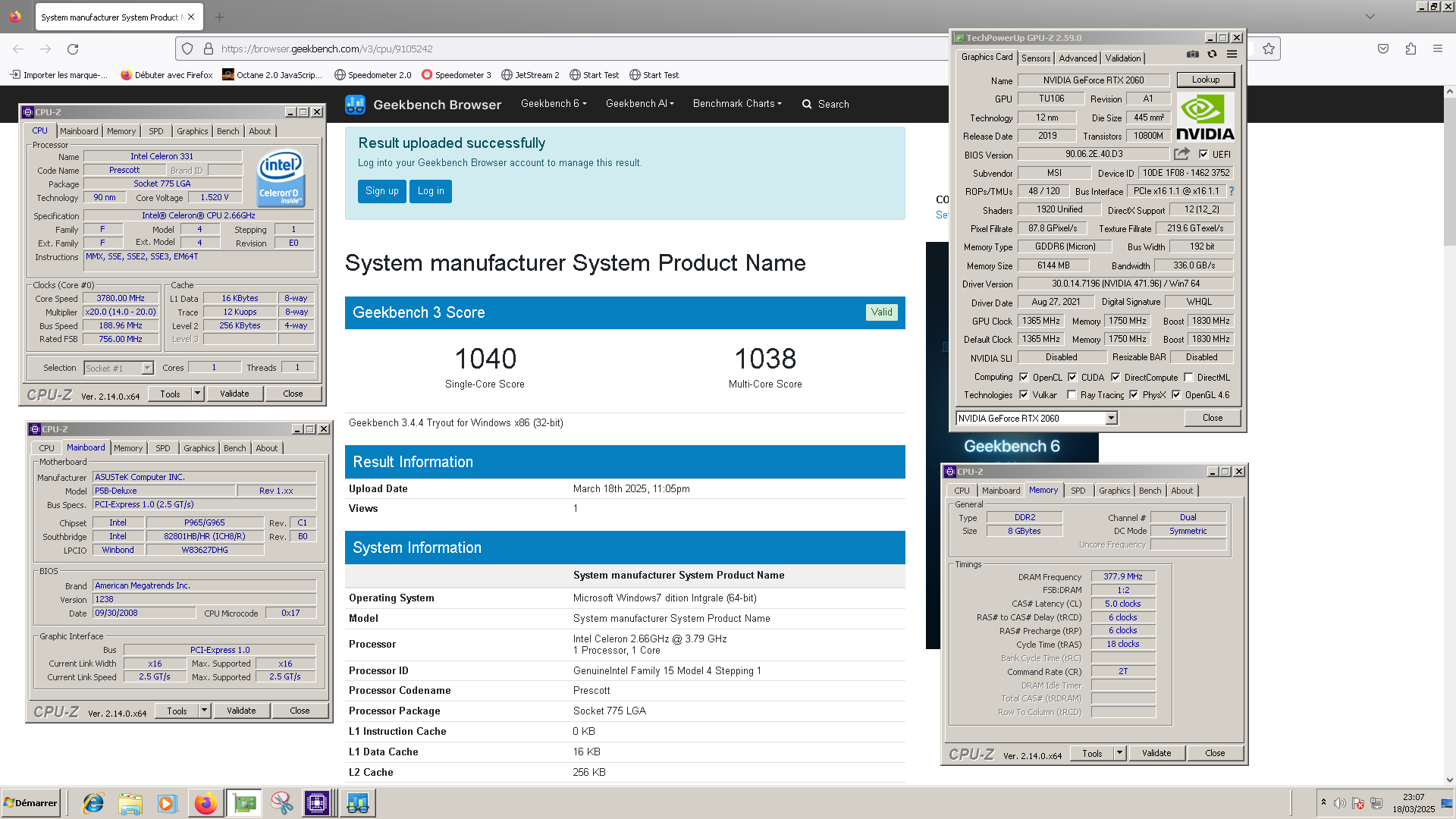Toggle the PhysX checkbox
The width and height of the screenshot is (1456, 819).
[1134, 394]
